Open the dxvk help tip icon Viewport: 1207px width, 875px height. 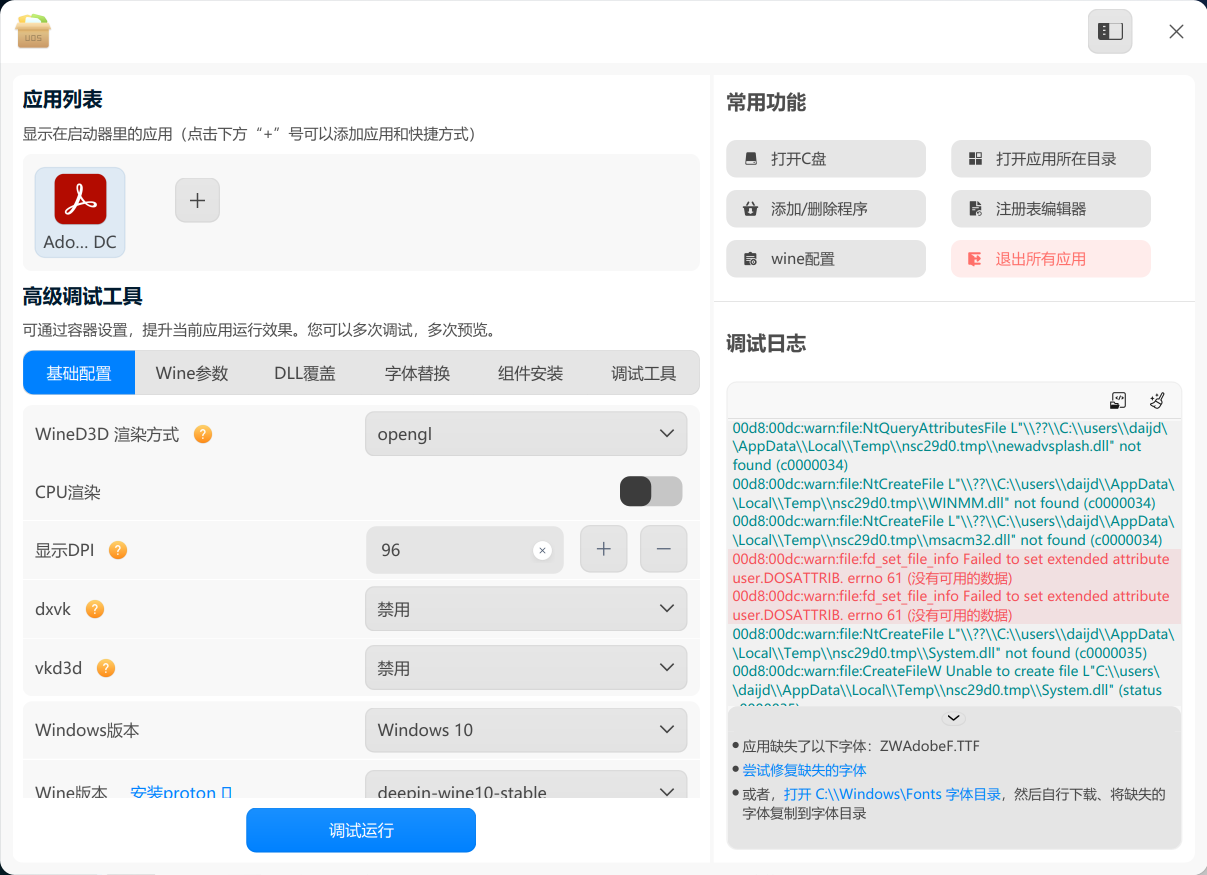pos(95,609)
